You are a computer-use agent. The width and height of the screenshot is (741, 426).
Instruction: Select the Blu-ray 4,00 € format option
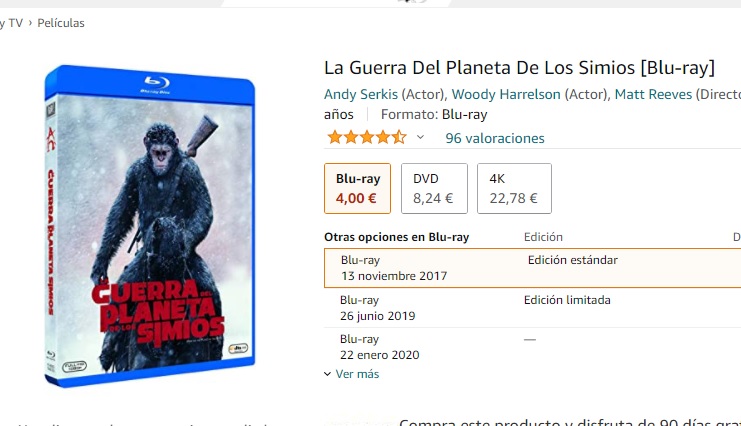[x=357, y=188]
